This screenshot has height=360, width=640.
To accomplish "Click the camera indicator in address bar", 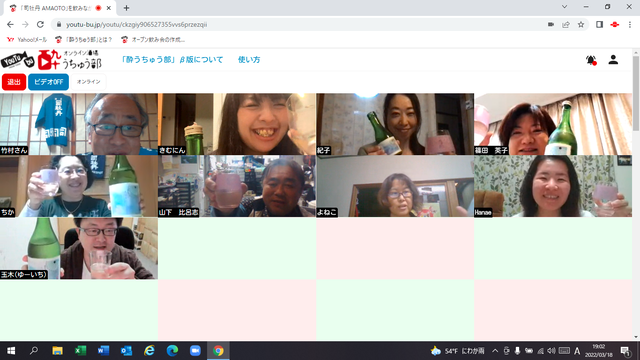I will tap(551, 24).
